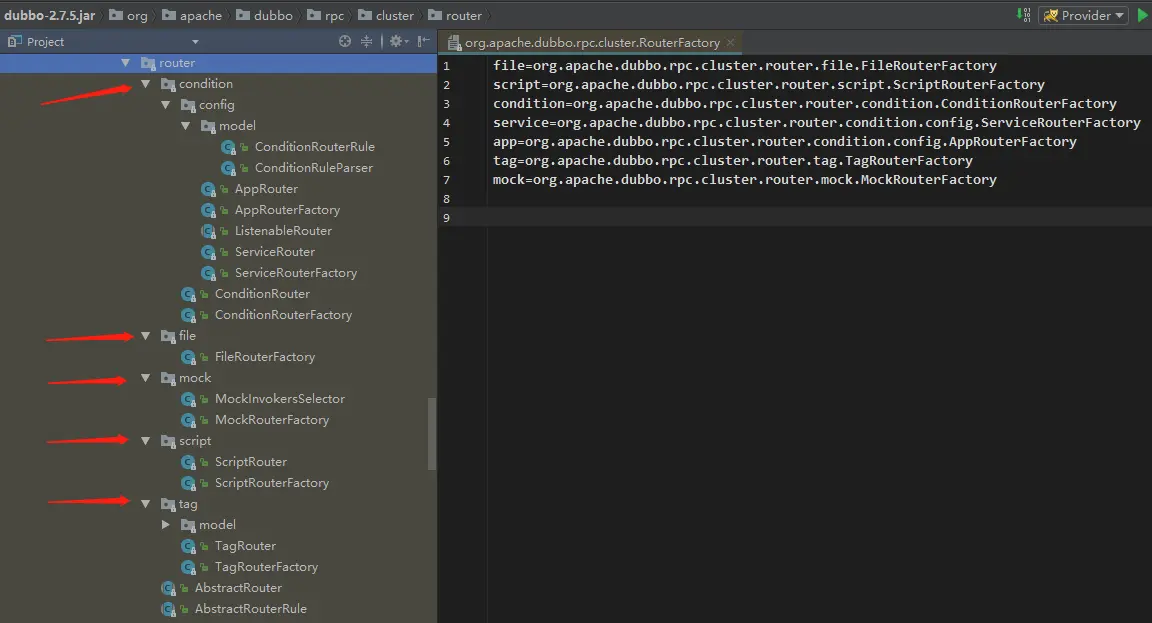Open the Provider run configuration dropdown

coord(1084,15)
